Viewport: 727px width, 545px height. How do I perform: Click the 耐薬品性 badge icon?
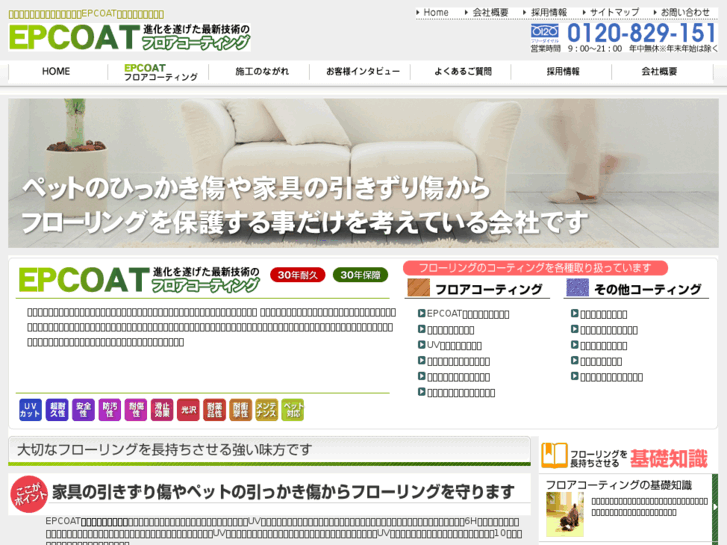point(214,410)
